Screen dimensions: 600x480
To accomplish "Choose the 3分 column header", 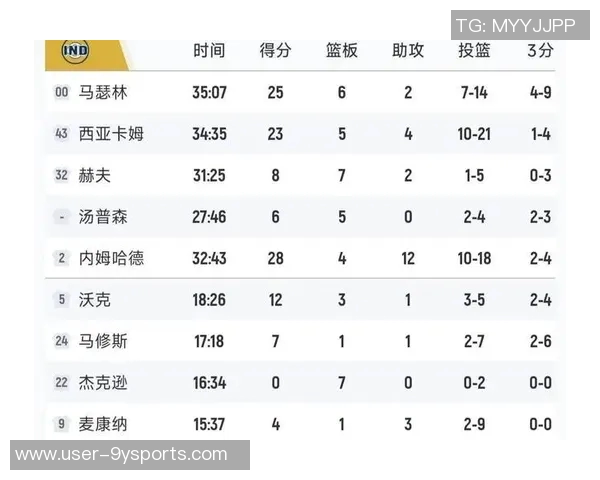I will 540,51.
